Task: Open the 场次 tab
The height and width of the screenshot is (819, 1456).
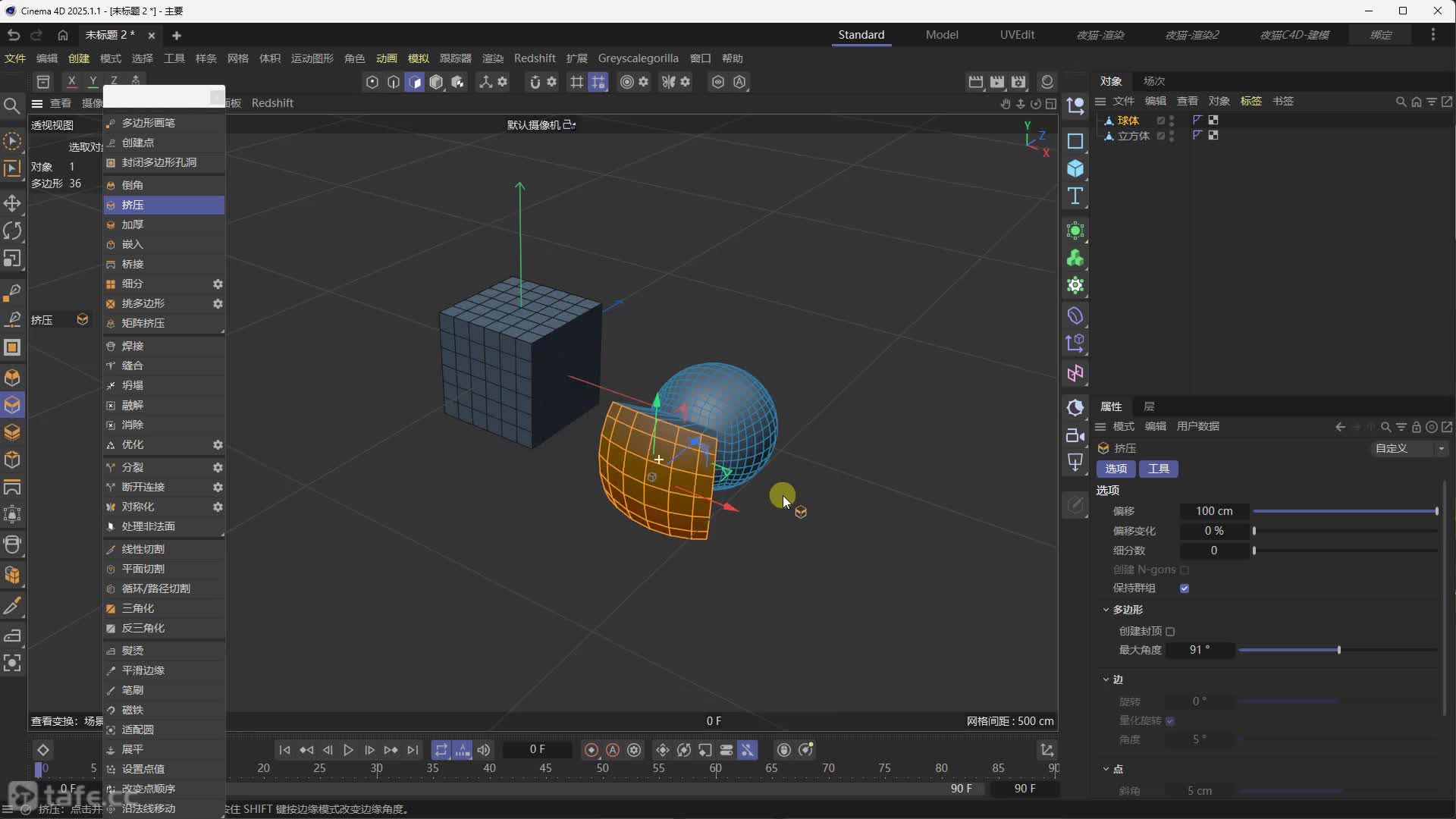Action: pos(1154,81)
